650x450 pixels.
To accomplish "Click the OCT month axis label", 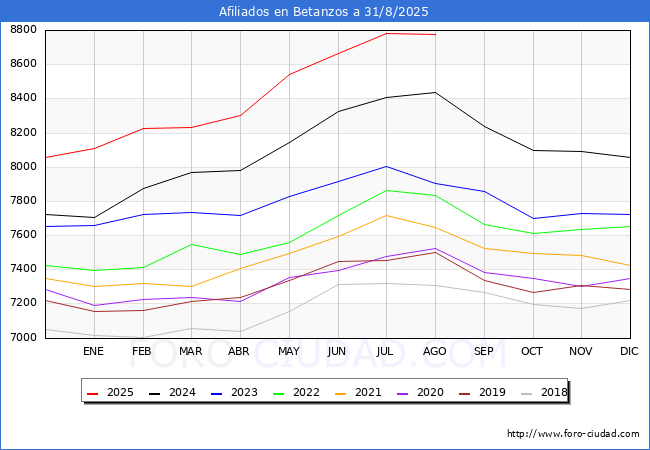I will [532, 351].
